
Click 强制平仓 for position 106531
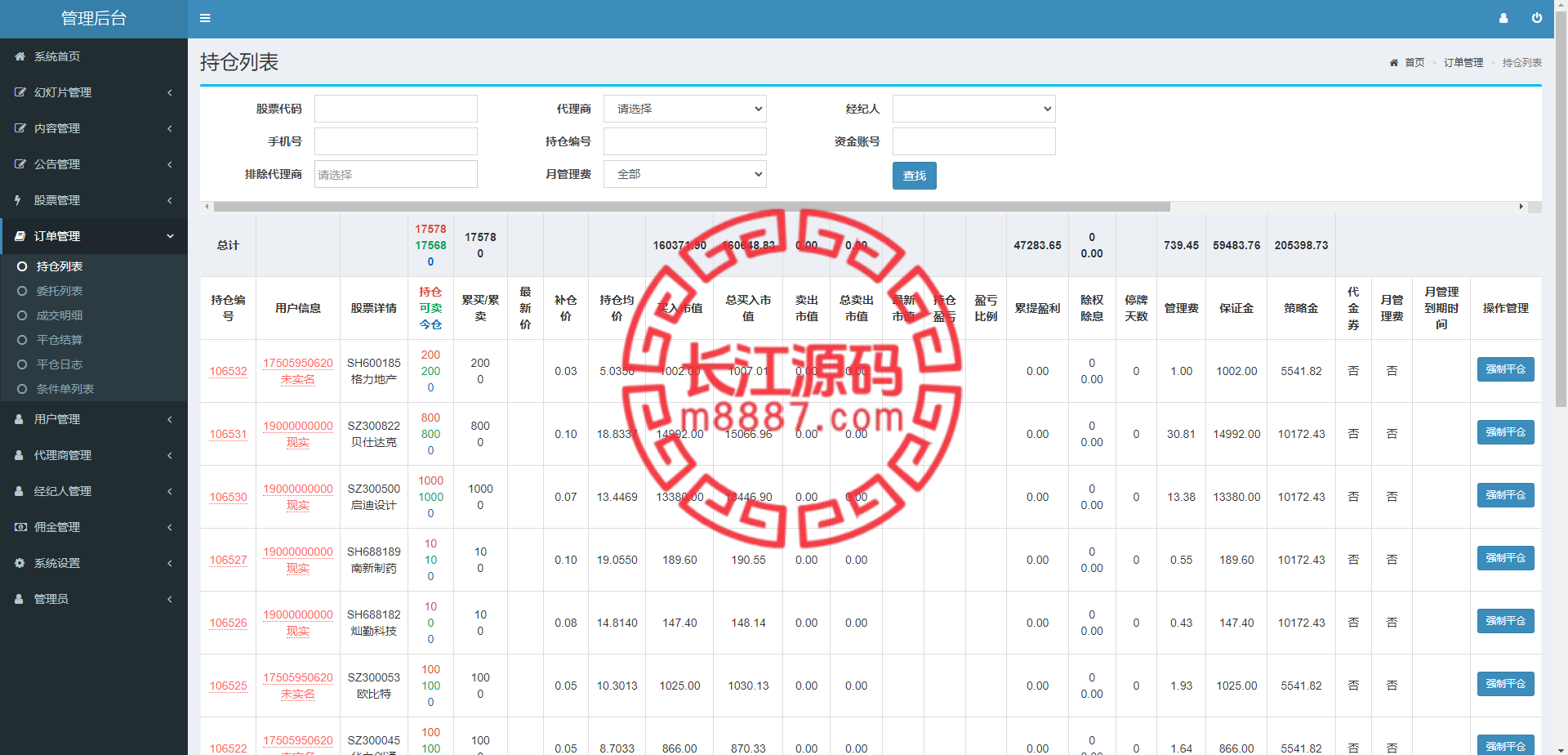pos(1505,432)
